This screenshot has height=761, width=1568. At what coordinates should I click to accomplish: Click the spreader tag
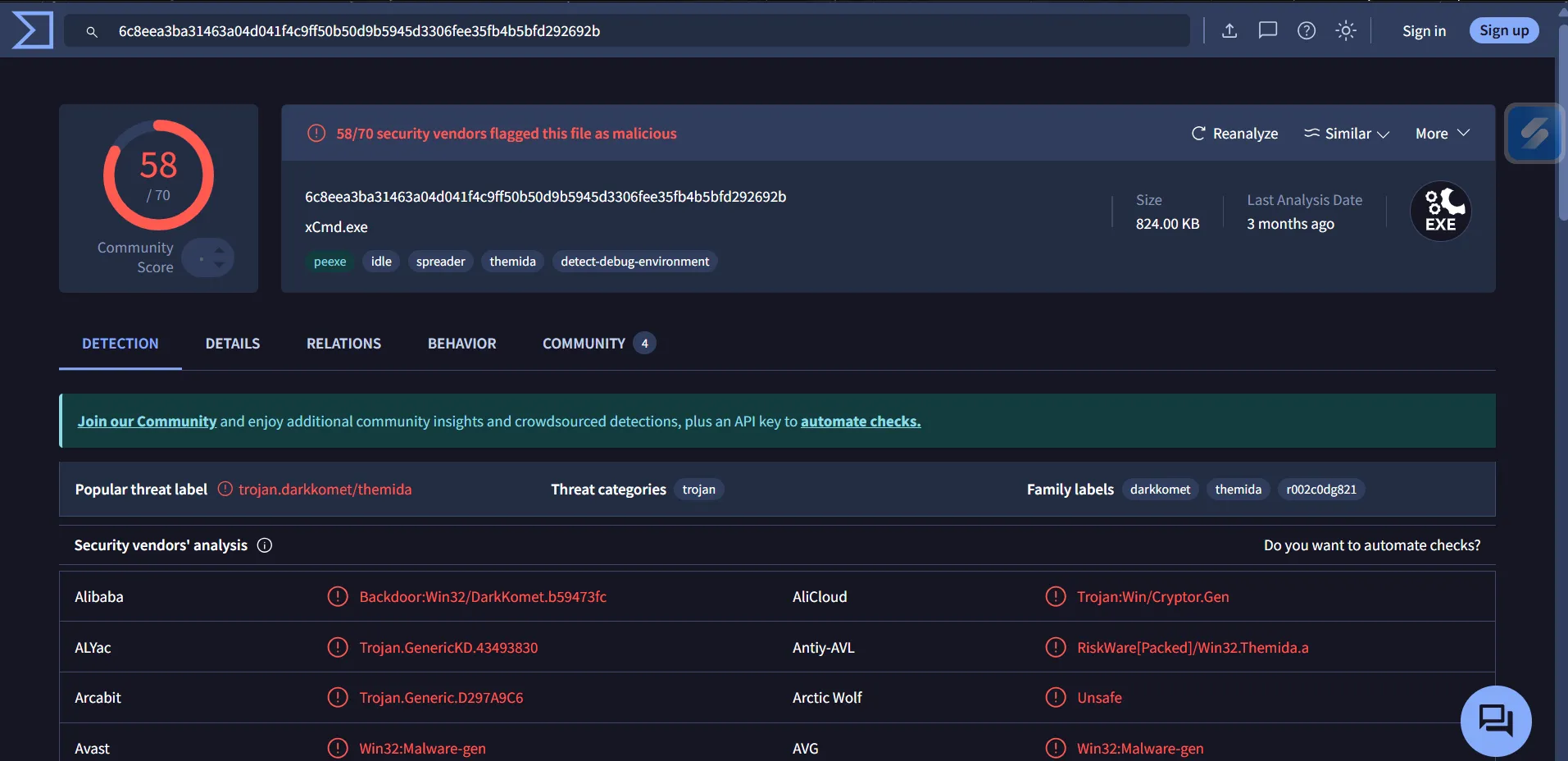click(440, 262)
